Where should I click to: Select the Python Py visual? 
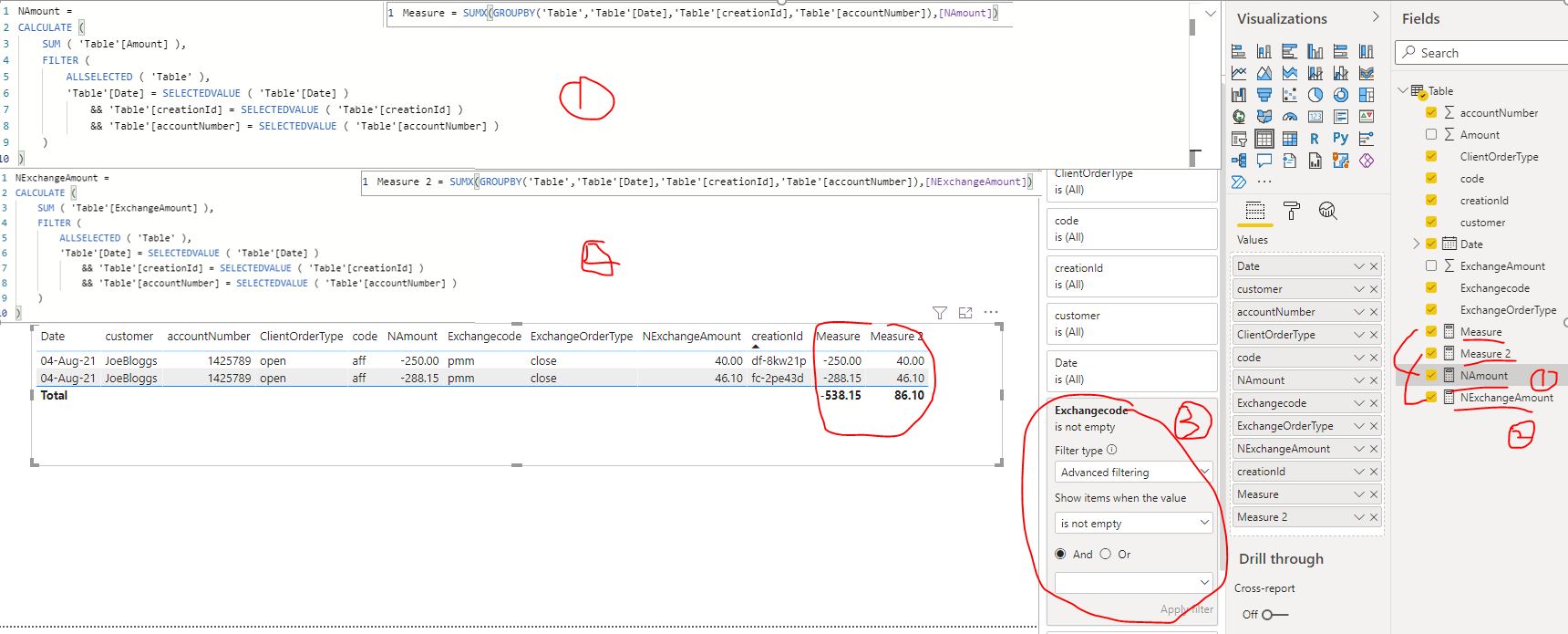1340,139
